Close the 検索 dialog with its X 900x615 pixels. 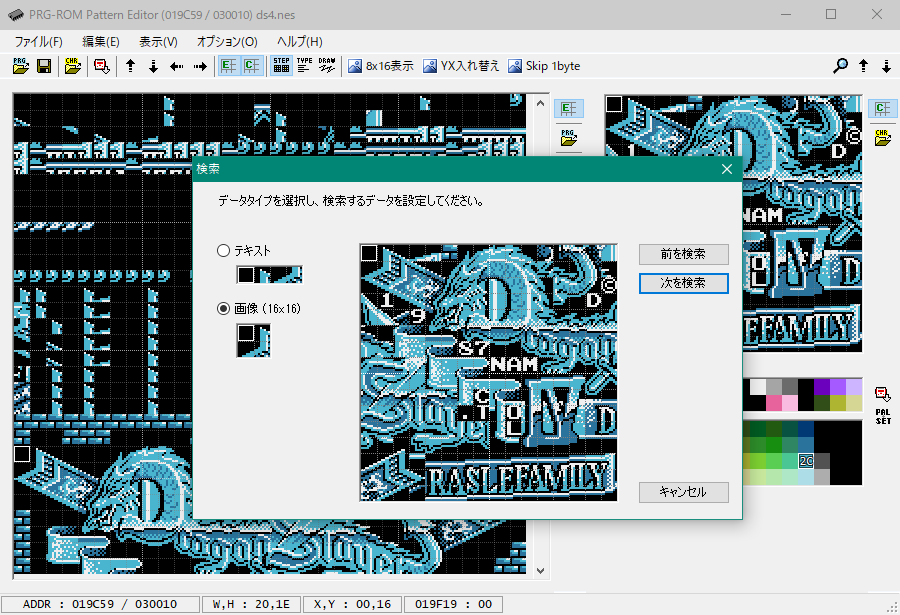(x=727, y=169)
